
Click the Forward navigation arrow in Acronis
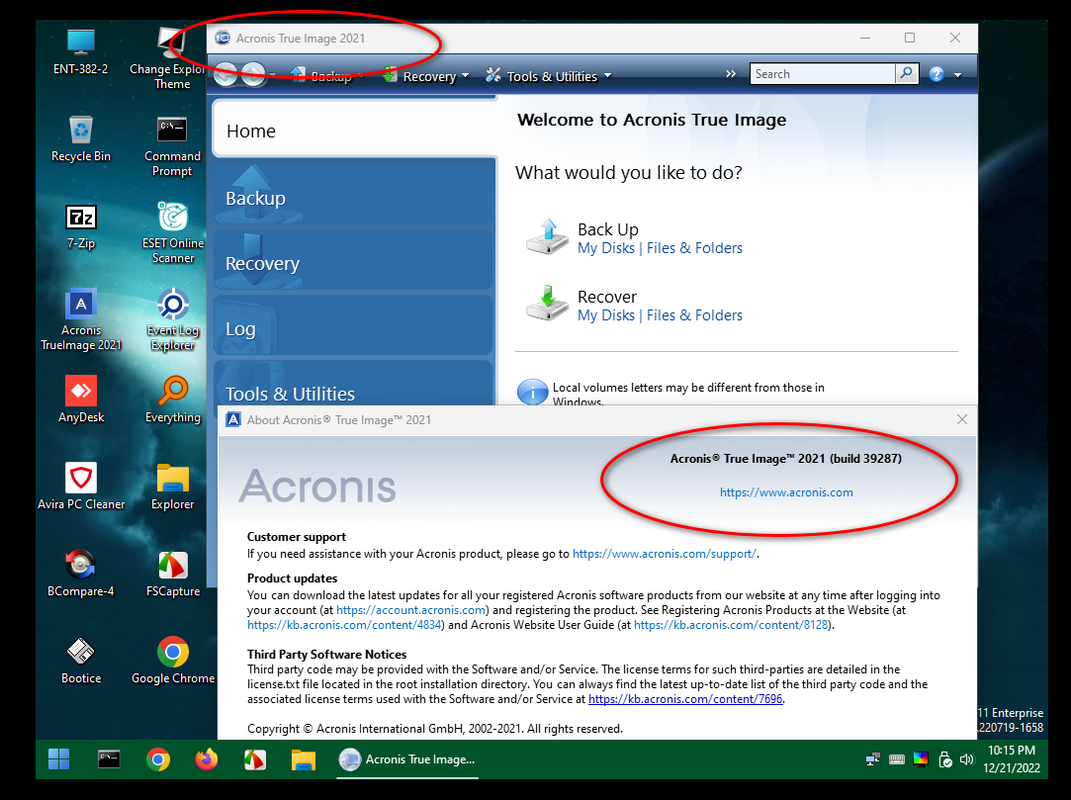[x=253, y=74]
